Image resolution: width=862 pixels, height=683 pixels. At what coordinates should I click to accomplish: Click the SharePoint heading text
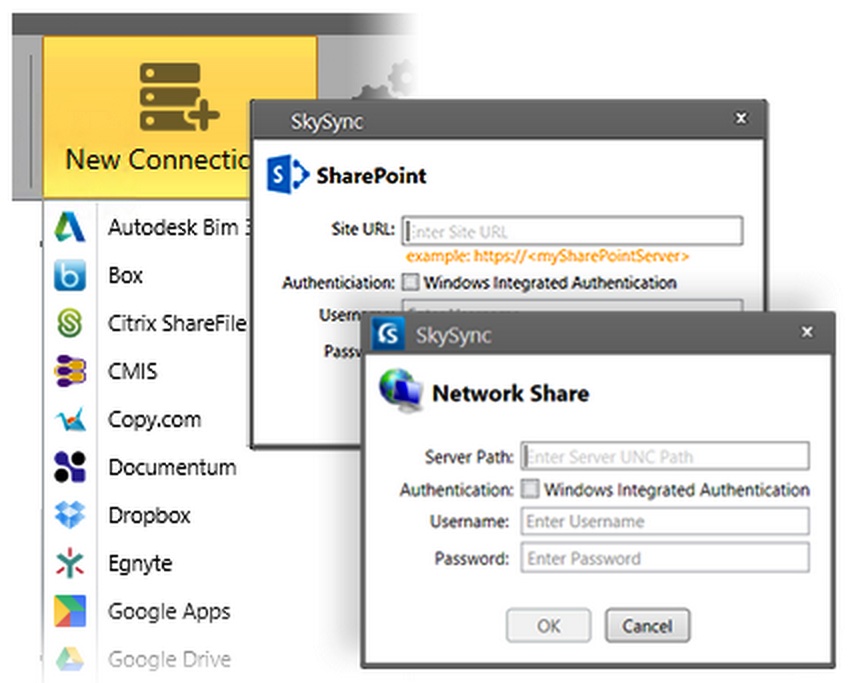pos(372,176)
